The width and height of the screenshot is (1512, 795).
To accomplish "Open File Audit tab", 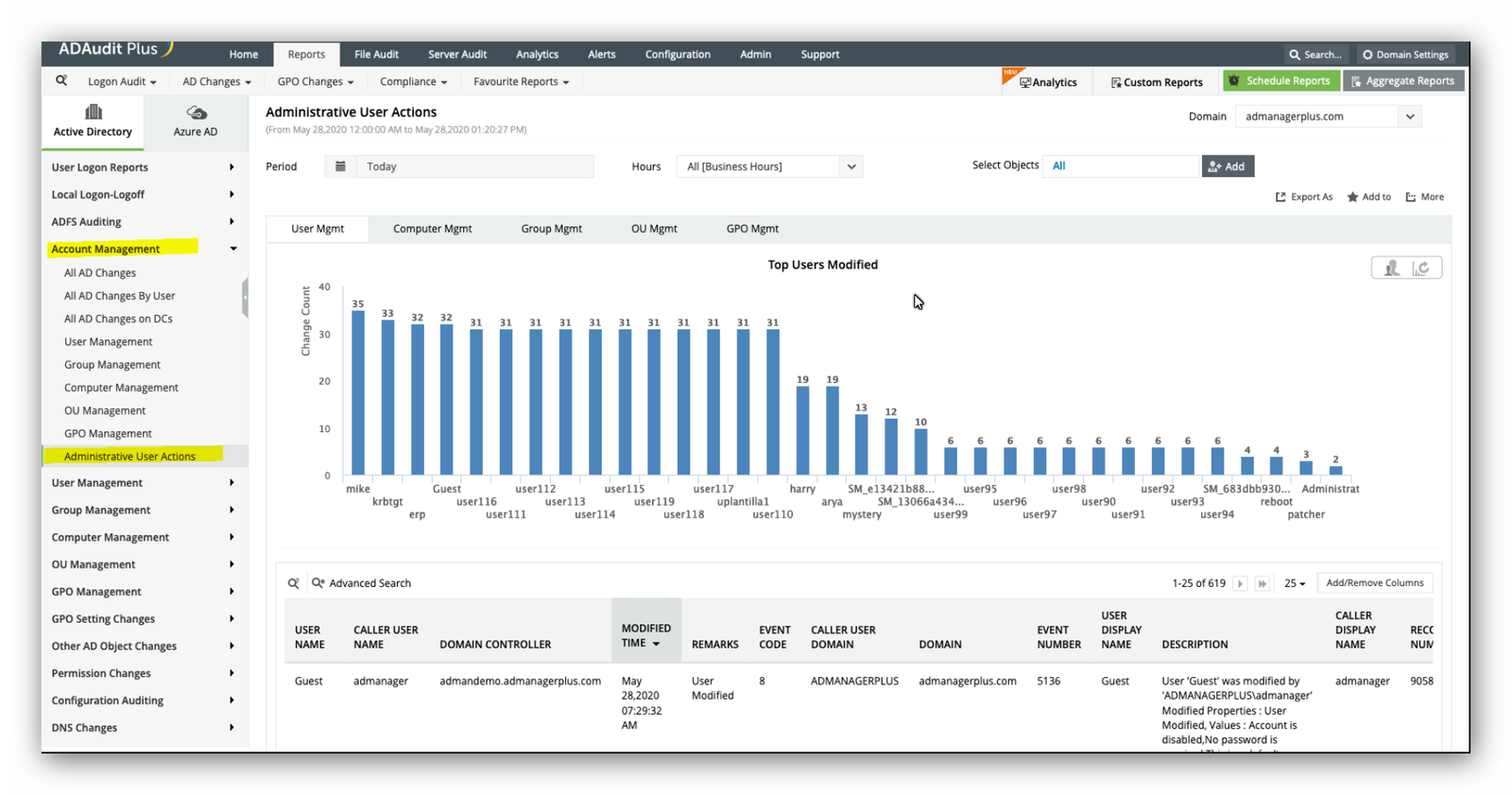I will [376, 55].
